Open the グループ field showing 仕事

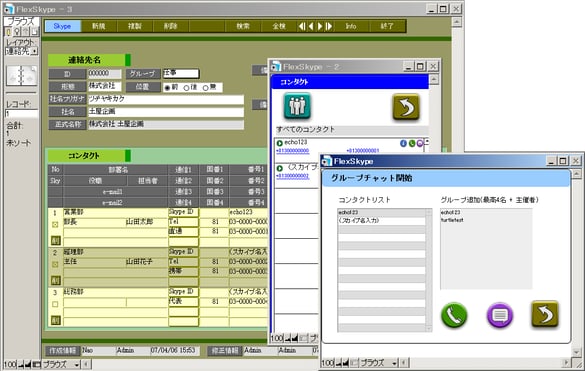tap(181, 74)
